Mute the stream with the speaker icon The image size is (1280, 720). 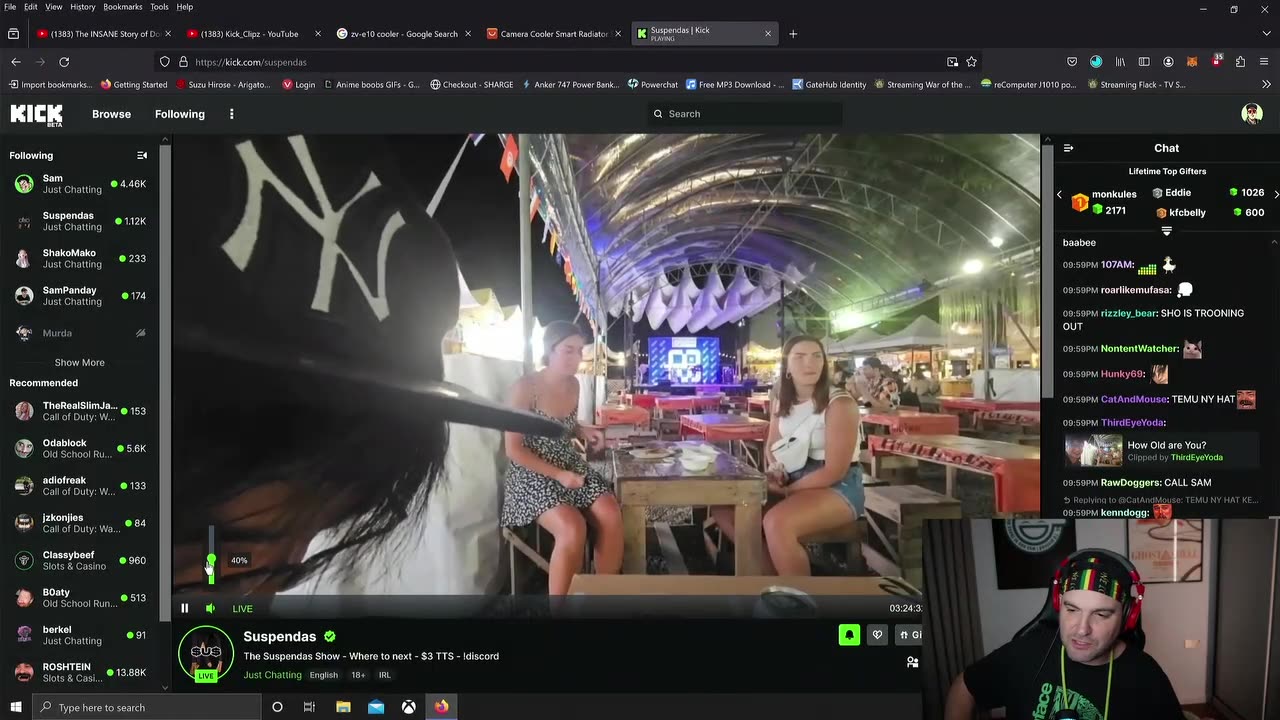tap(210, 608)
